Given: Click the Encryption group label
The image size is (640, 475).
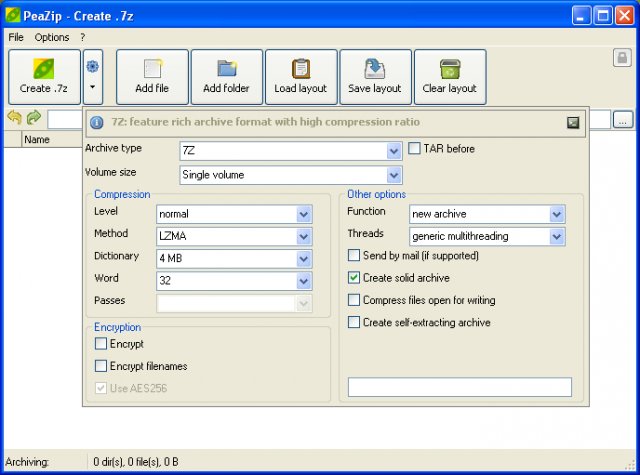Looking at the screenshot, I should [118, 327].
